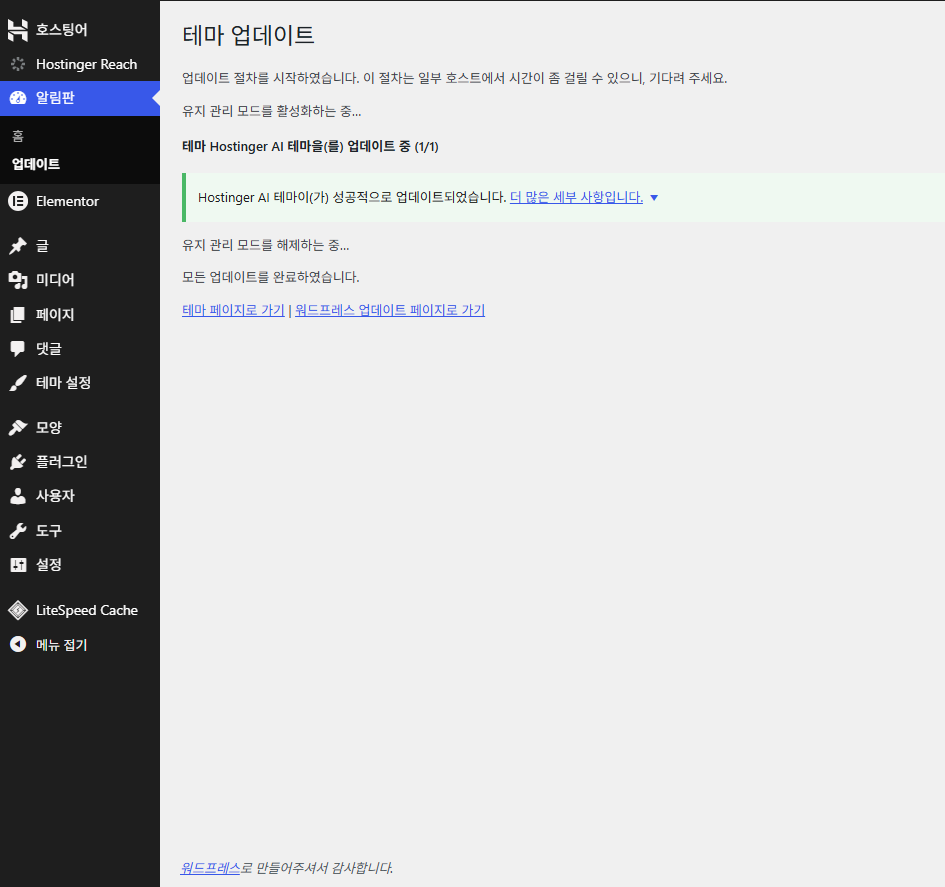Click the brush icon beside 테마 설정

[18, 383]
